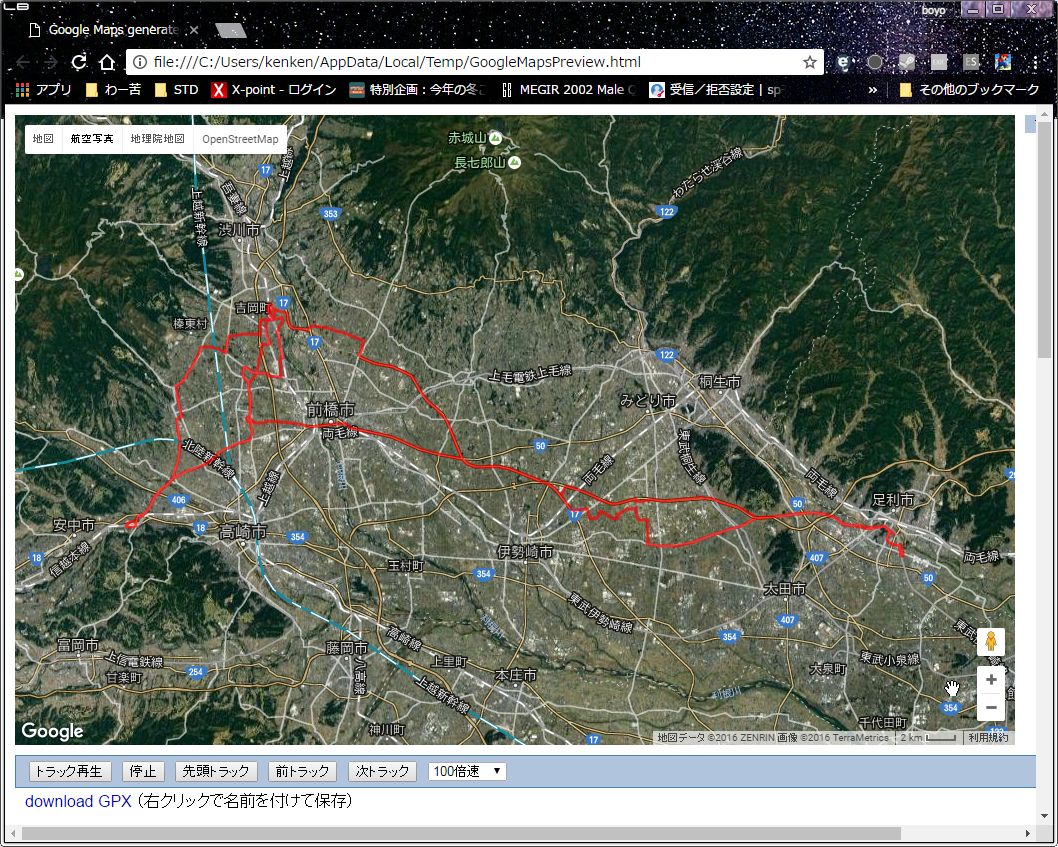Open the アプリ apps grid shortcut
Screen dimensions: 1058x847
(x=43, y=90)
